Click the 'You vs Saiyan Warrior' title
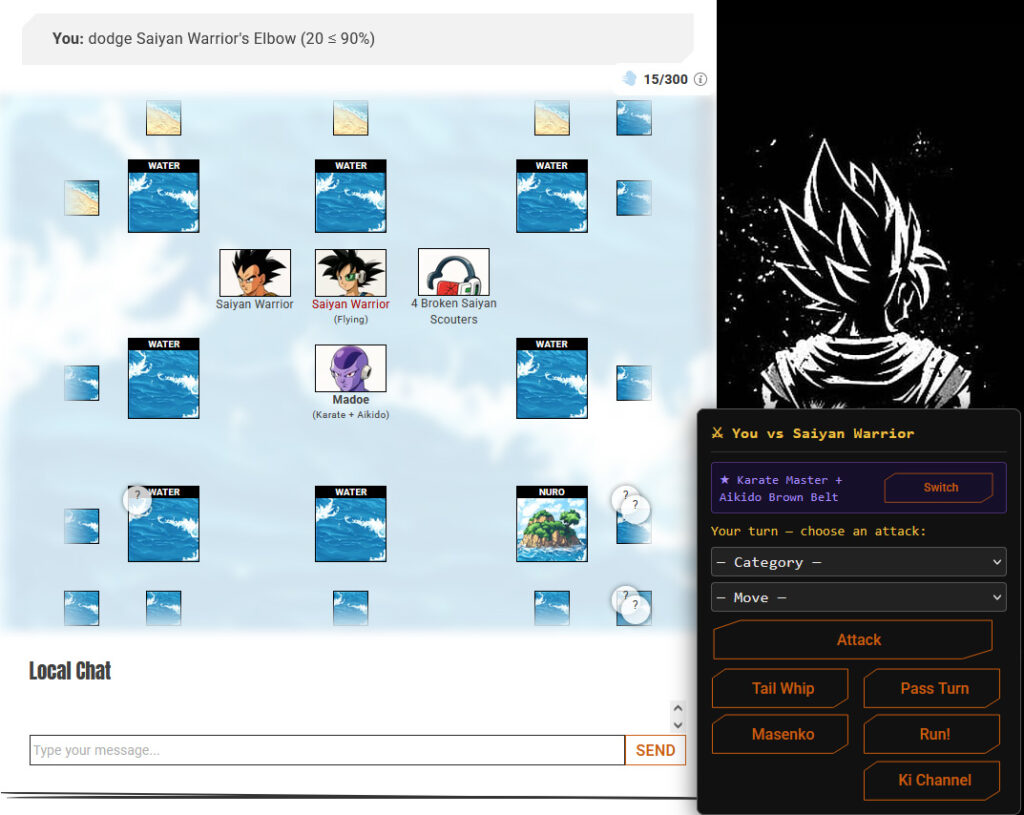The height and width of the screenshot is (815, 1024). click(823, 433)
